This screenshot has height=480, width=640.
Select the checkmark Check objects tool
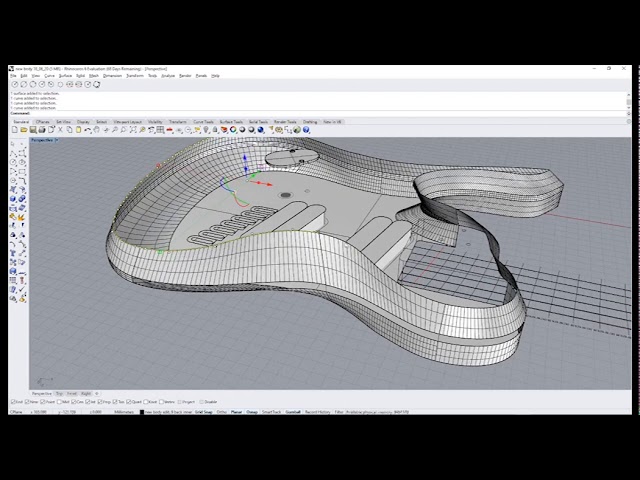click(22, 289)
